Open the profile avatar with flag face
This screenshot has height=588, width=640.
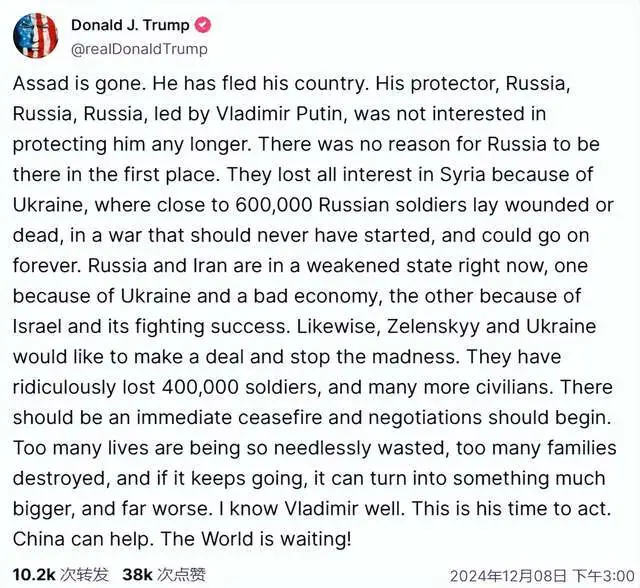coord(36,36)
